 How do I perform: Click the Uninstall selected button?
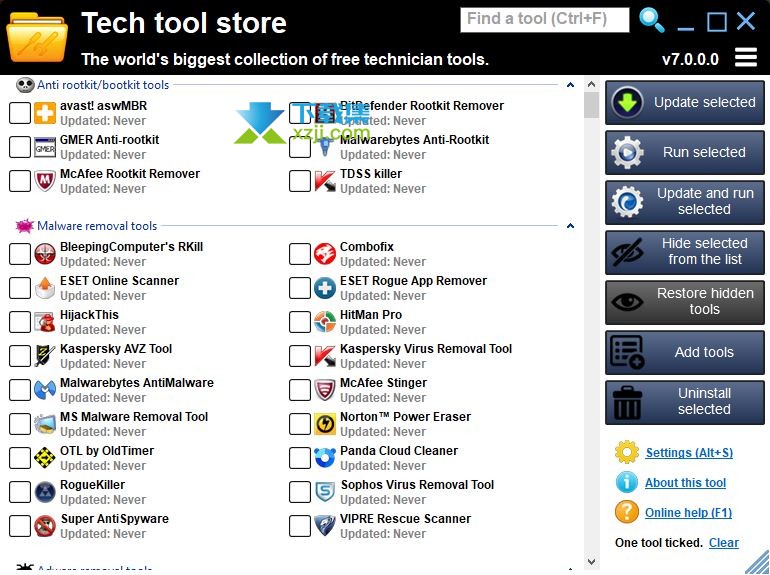point(685,402)
